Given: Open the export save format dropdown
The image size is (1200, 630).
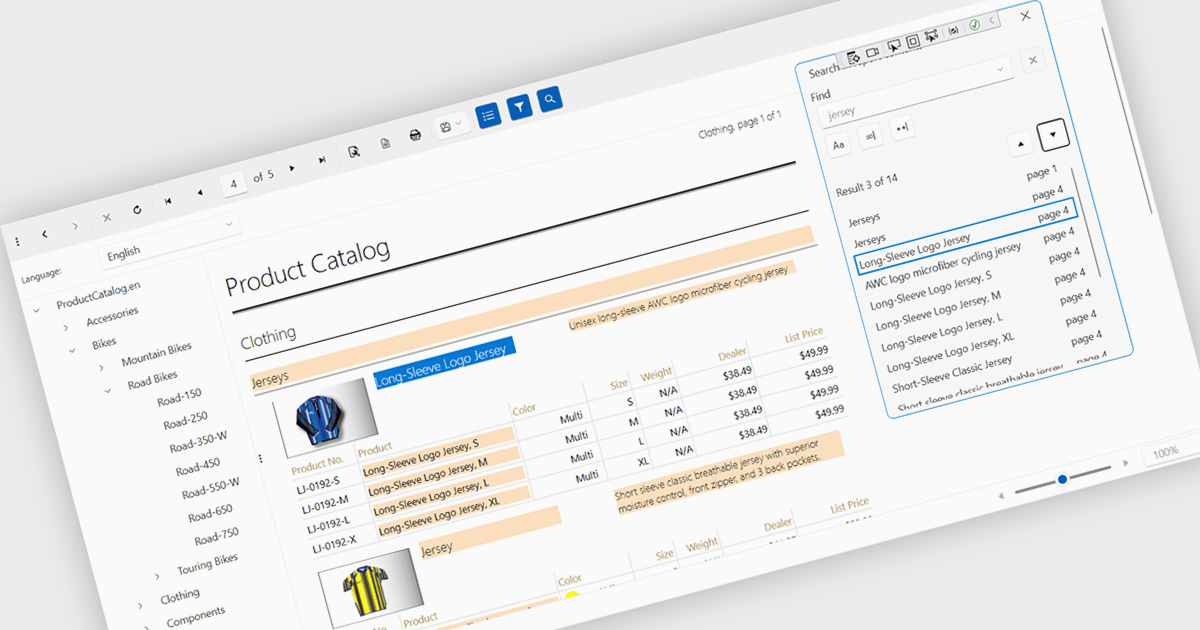Looking at the screenshot, I should coord(452,125).
